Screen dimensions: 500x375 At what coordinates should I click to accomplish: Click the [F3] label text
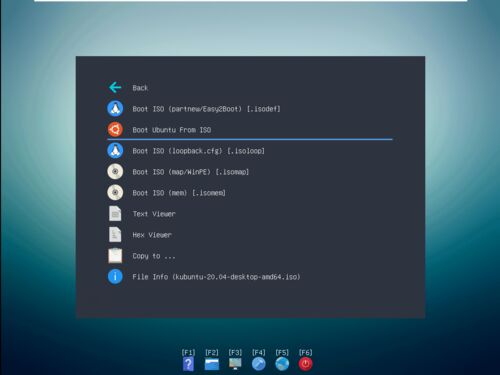[x=235, y=352]
